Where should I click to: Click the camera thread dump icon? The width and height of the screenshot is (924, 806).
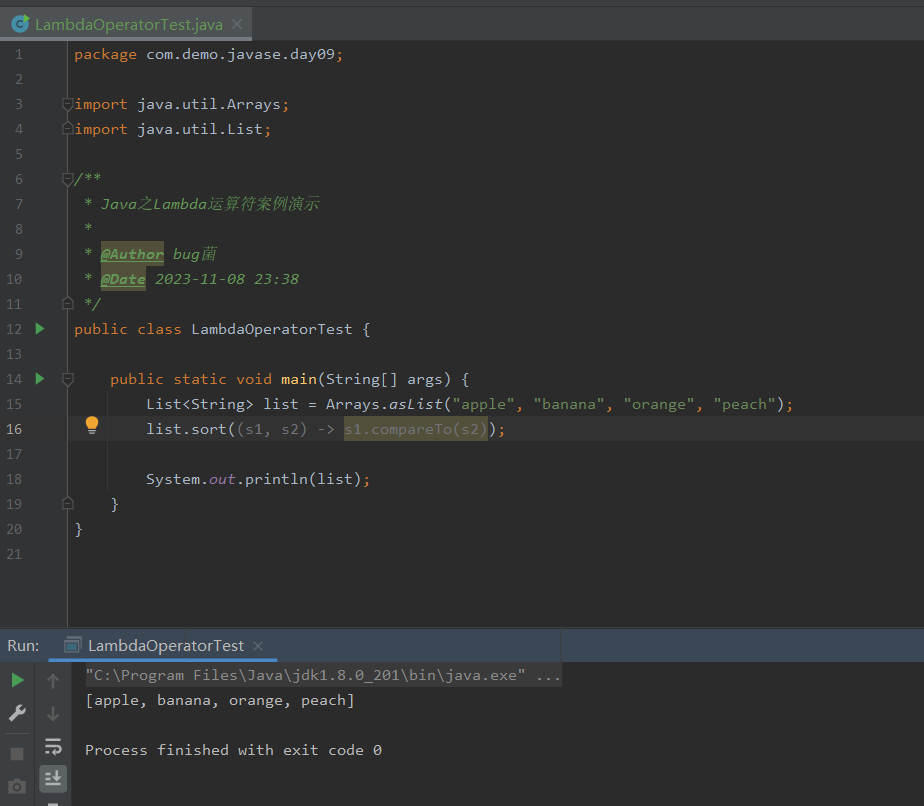pyautogui.click(x=16, y=786)
